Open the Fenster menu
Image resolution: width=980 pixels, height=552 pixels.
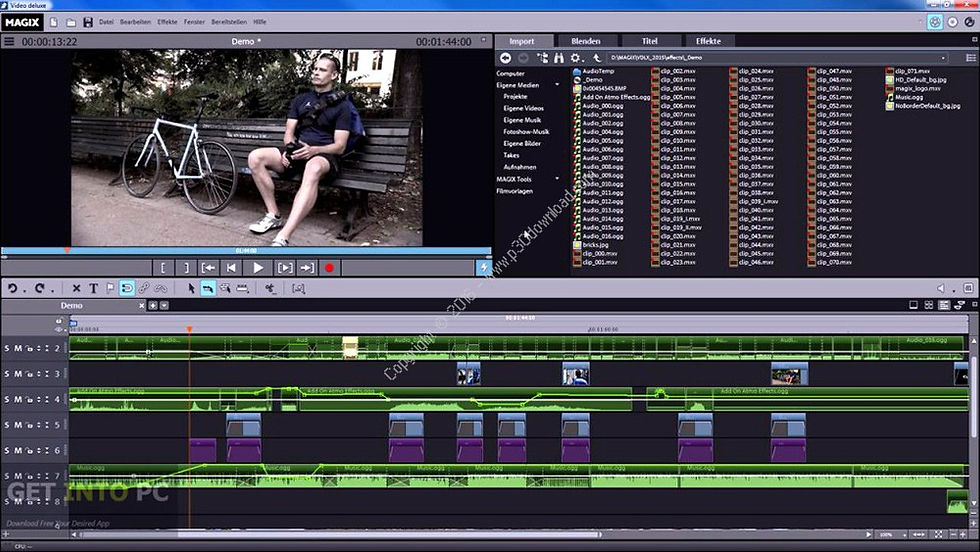[x=194, y=22]
